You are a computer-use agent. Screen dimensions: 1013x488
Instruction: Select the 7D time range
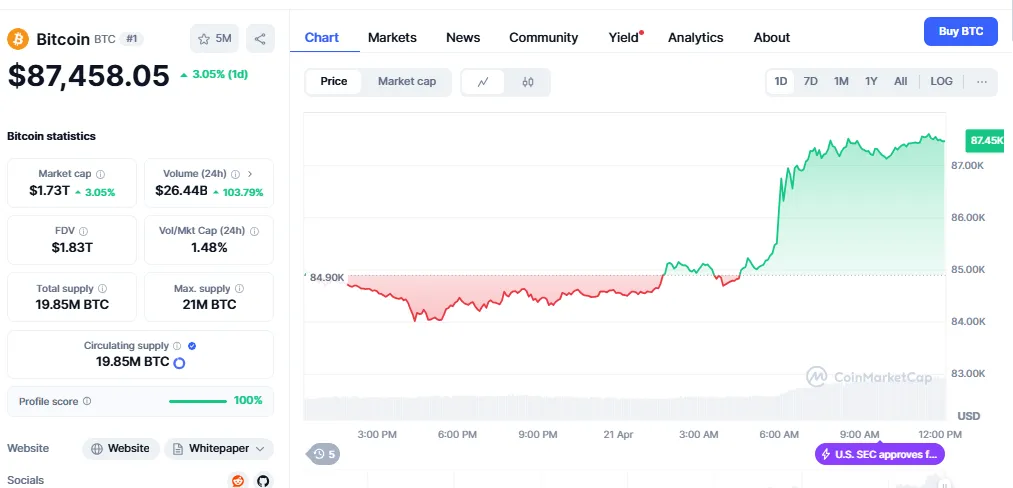coord(810,81)
